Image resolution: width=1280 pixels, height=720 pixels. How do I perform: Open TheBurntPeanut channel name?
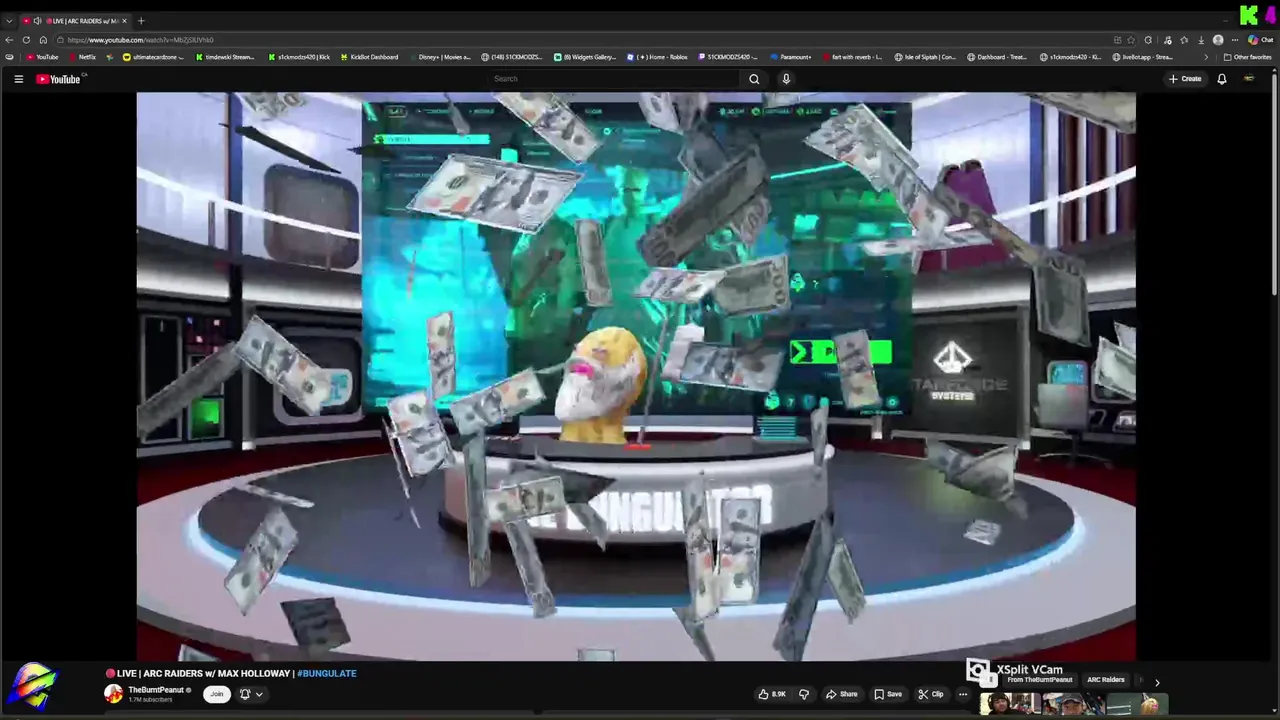point(156,690)
